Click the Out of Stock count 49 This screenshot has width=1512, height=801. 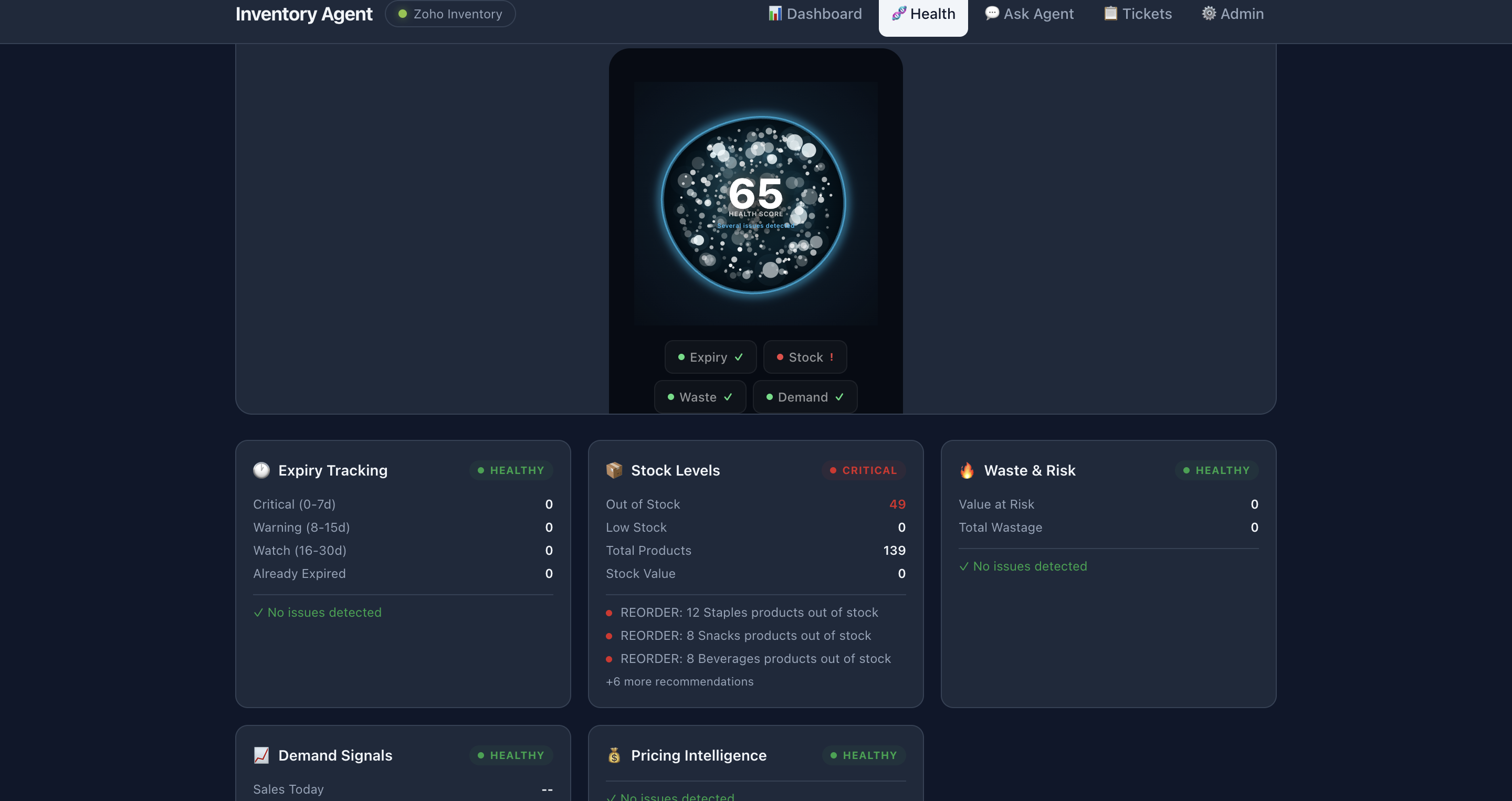pos(896,503)
